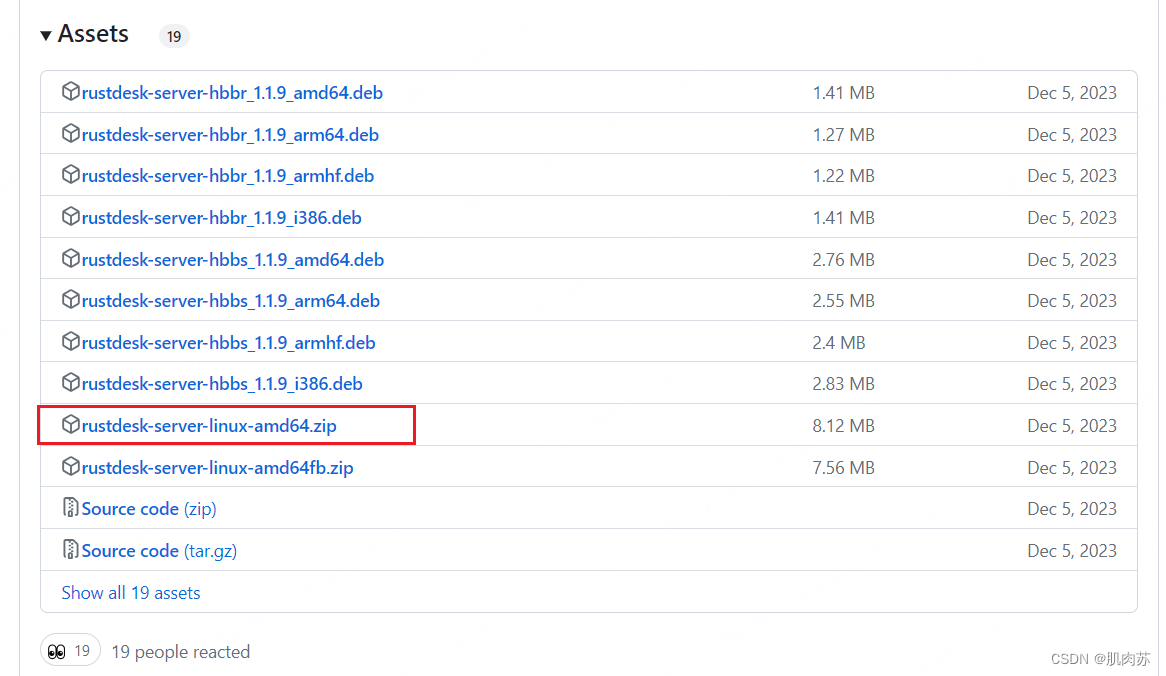
Task: Click Show all 19 assets link
Action: [131, 593]
